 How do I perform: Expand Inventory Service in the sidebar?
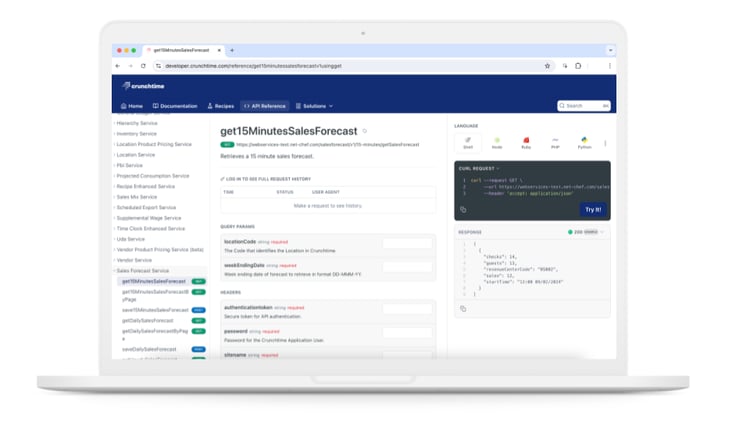[x=136, y=134]
